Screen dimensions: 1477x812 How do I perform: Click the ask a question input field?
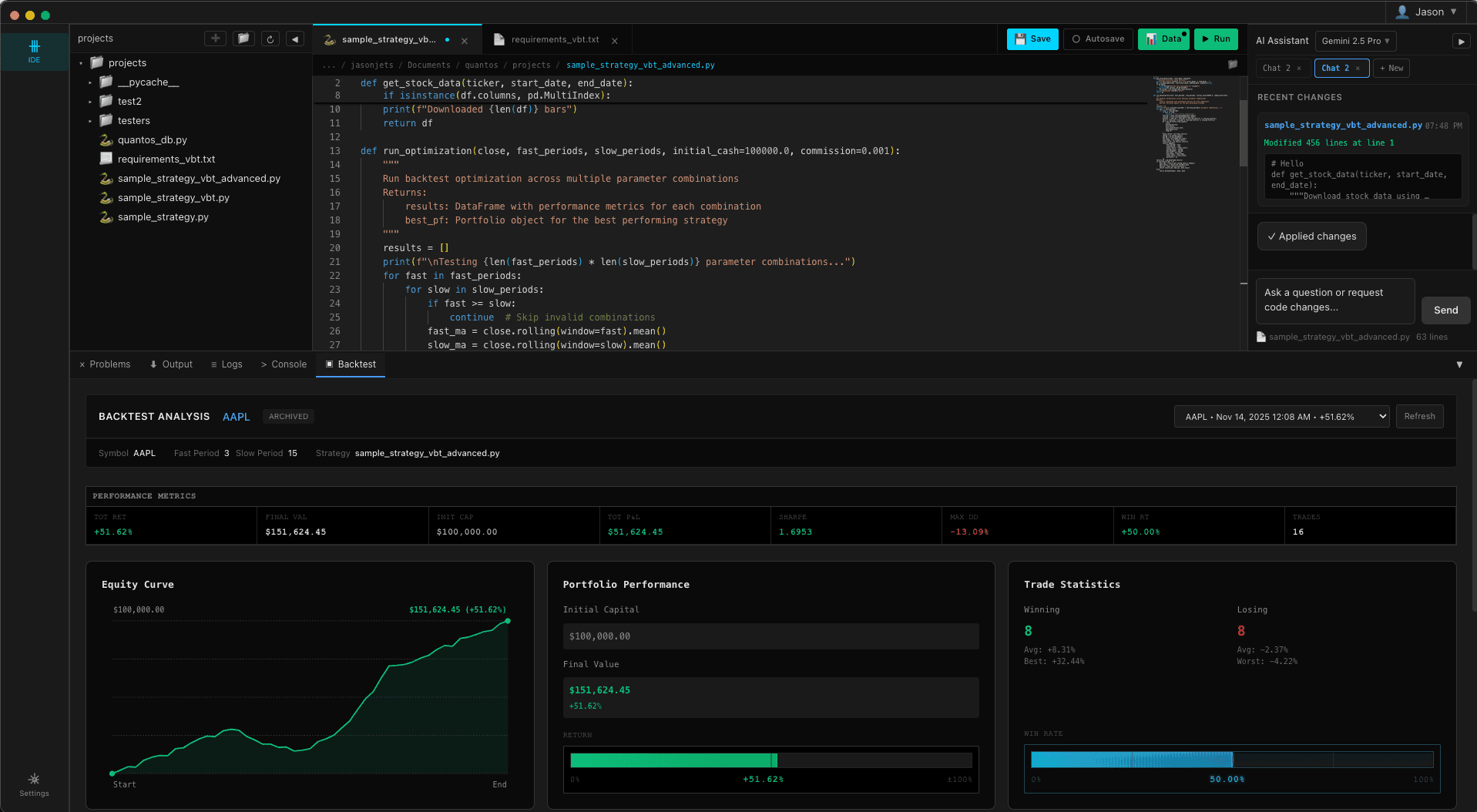click(1334, 300)
